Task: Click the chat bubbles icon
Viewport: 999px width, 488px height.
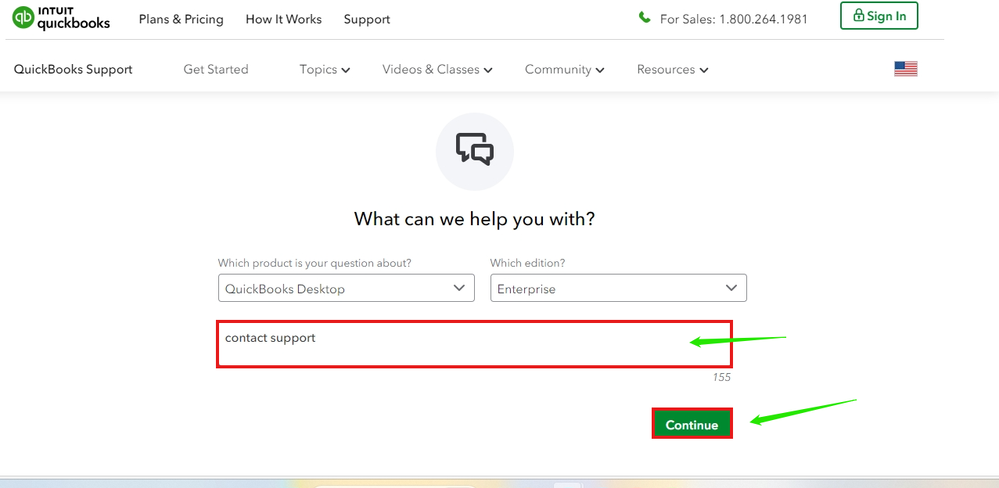Action: pyautogui.click(x=475, y=150)
